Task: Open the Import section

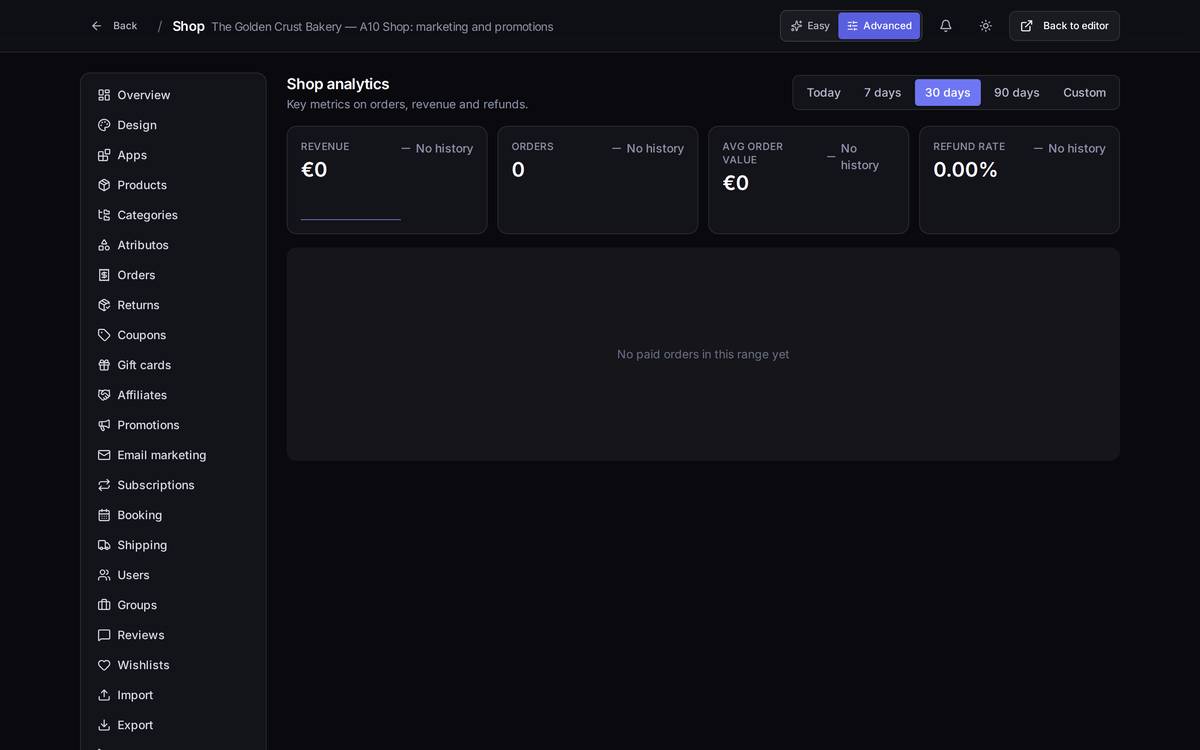Action: click(x=173, y=695)
